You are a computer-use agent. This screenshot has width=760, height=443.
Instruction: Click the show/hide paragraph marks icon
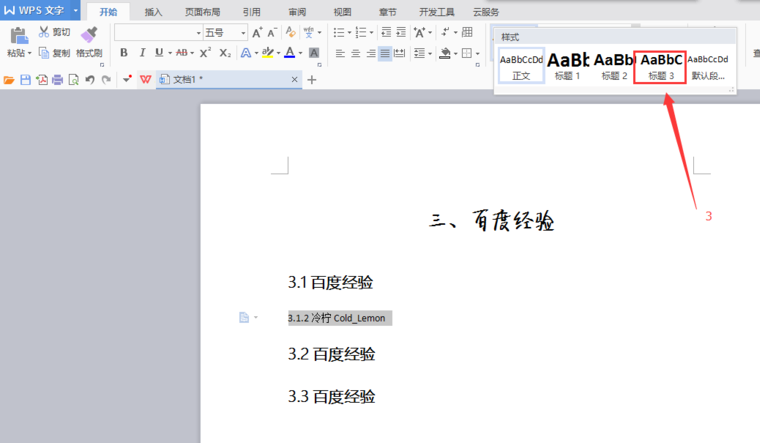point(445,32)
